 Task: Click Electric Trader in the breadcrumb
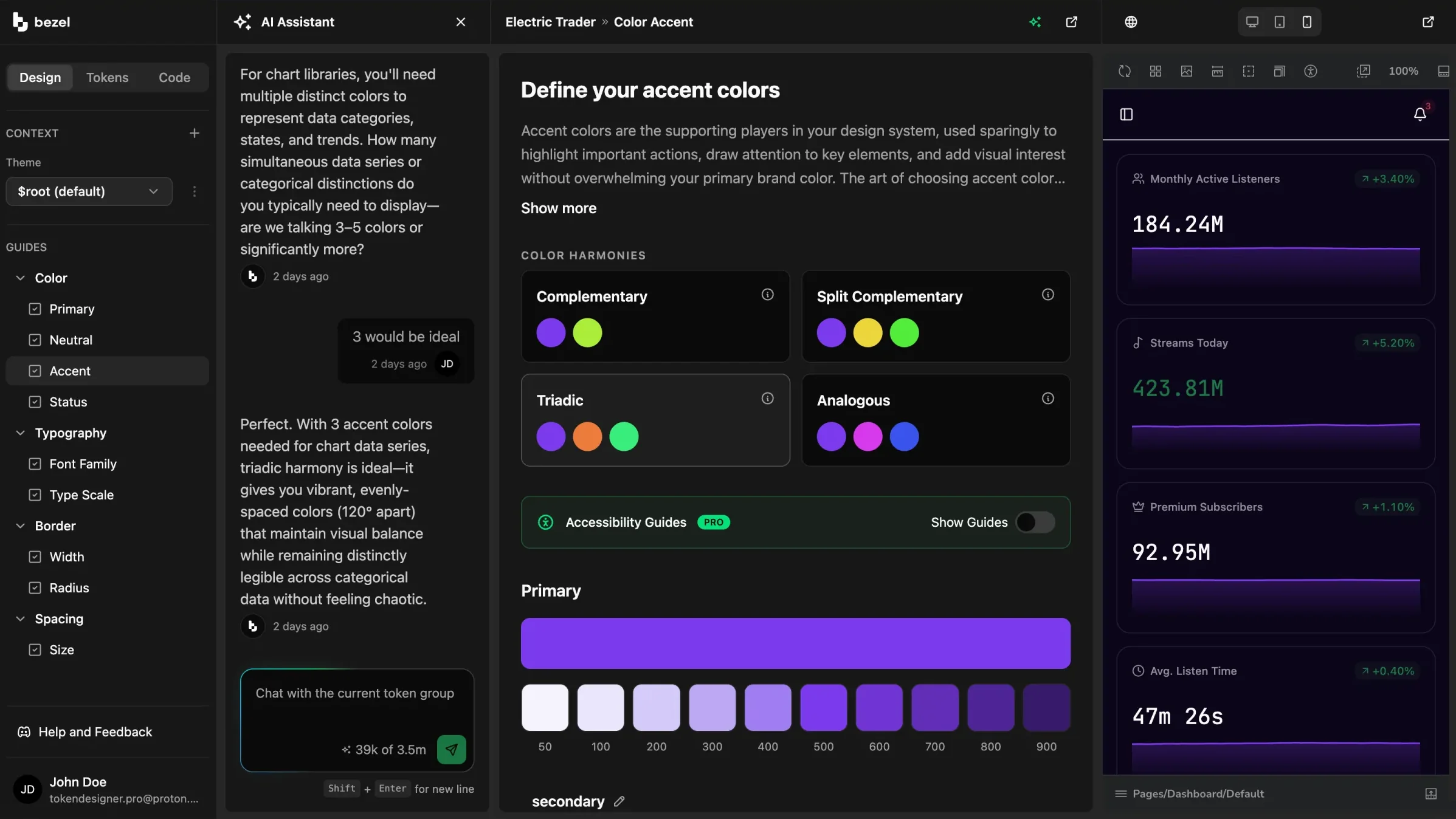coord(550,22)
